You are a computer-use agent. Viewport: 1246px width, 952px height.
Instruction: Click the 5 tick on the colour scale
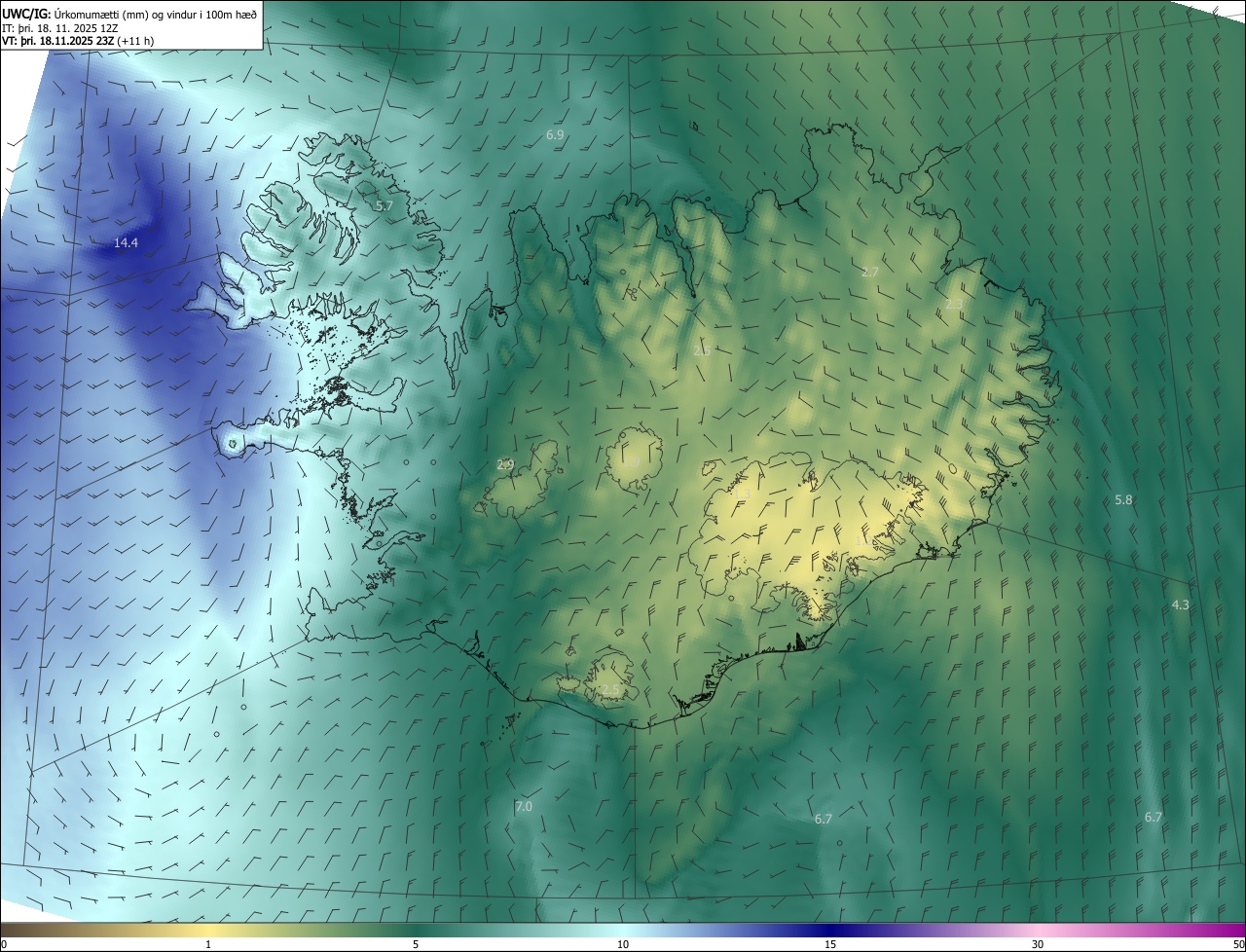(416, 944)
